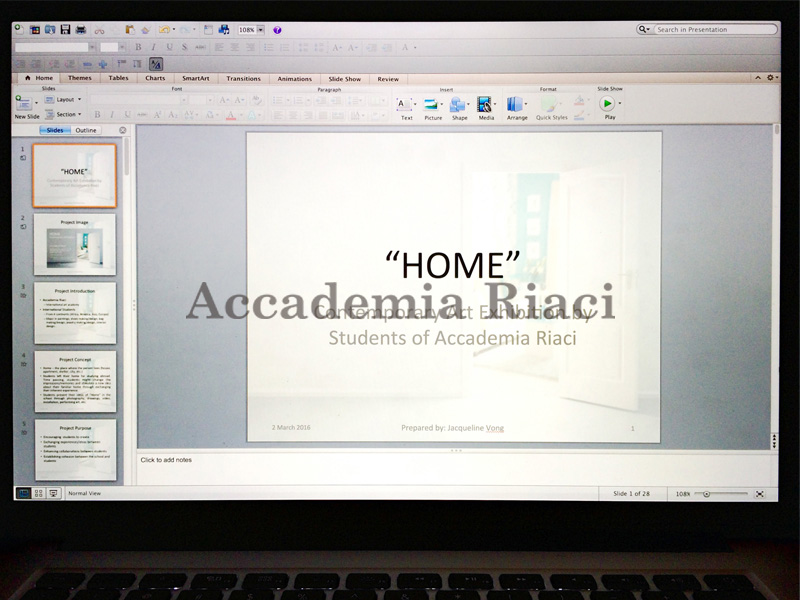Screen dimensions: 800x600
Task: Open the Review ribbon tab
Action: [x=388, y=79]
